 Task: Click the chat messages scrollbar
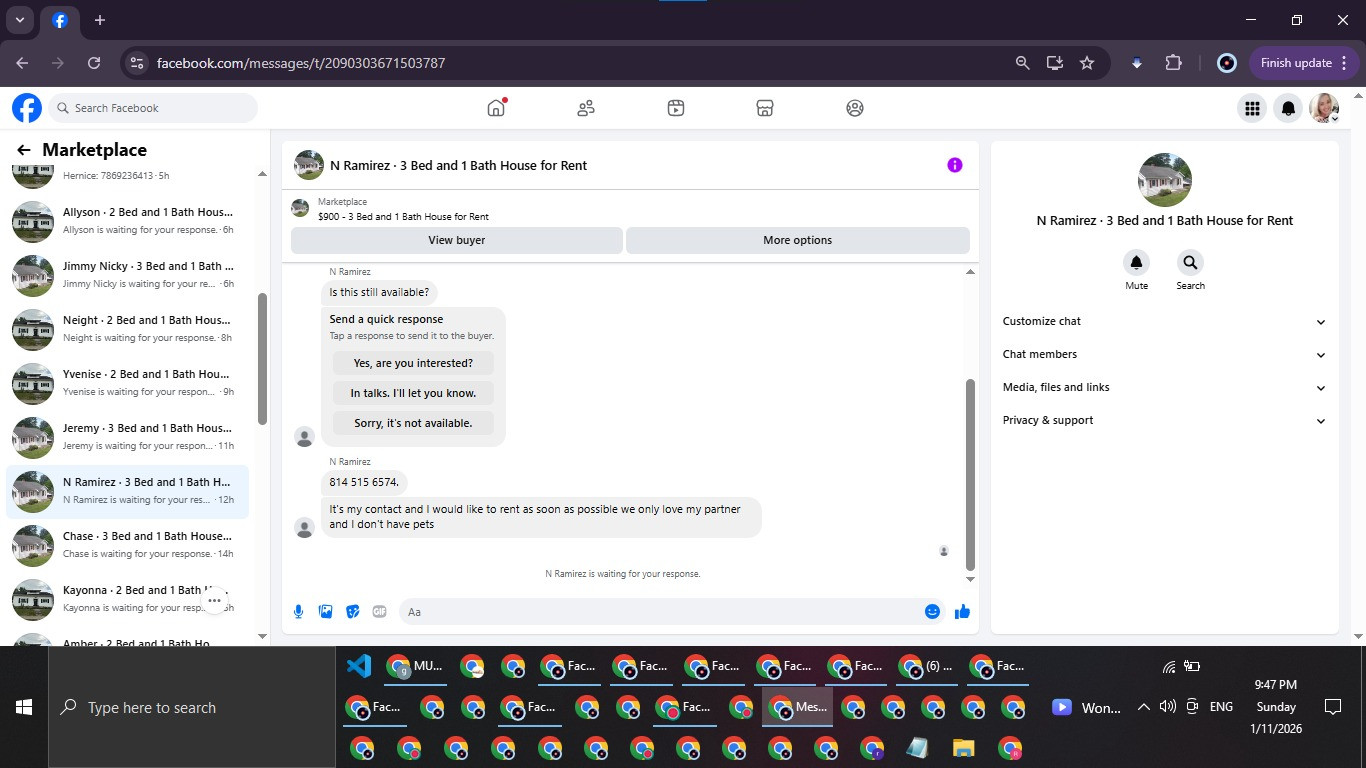(x=970, y=474)
